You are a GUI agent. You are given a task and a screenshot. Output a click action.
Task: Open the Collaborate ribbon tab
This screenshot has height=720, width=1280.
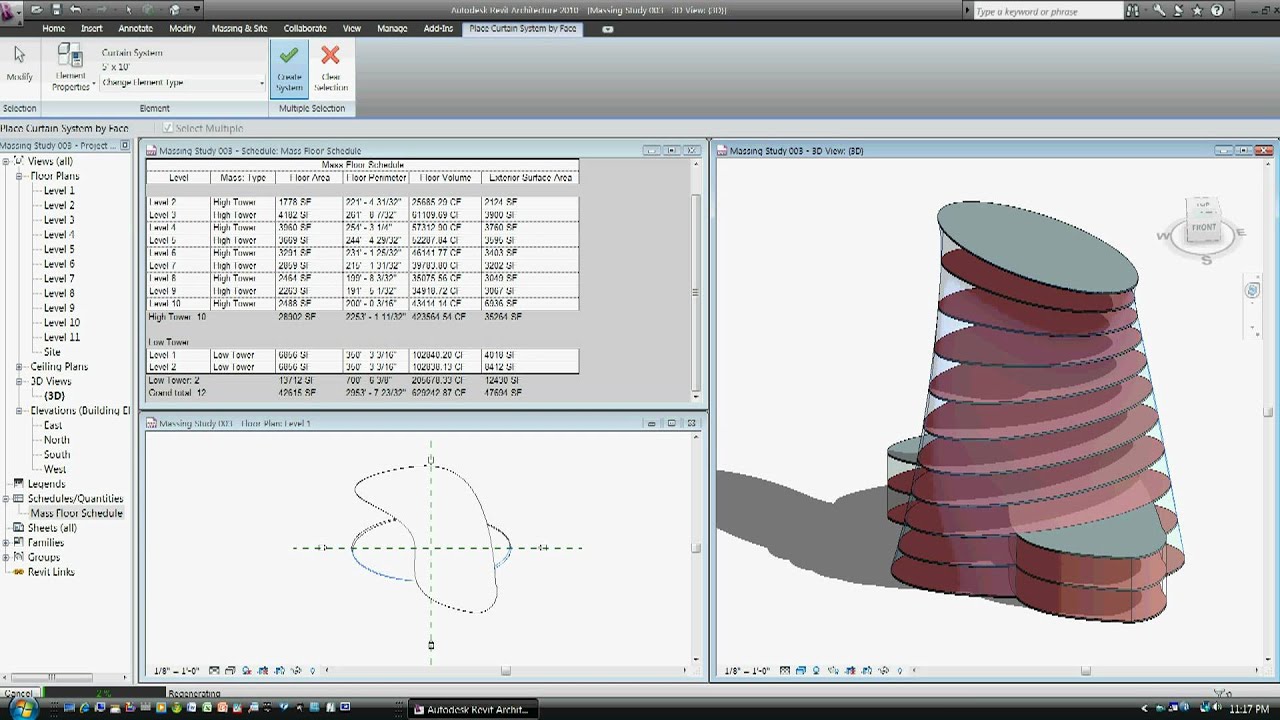(305, 29)
